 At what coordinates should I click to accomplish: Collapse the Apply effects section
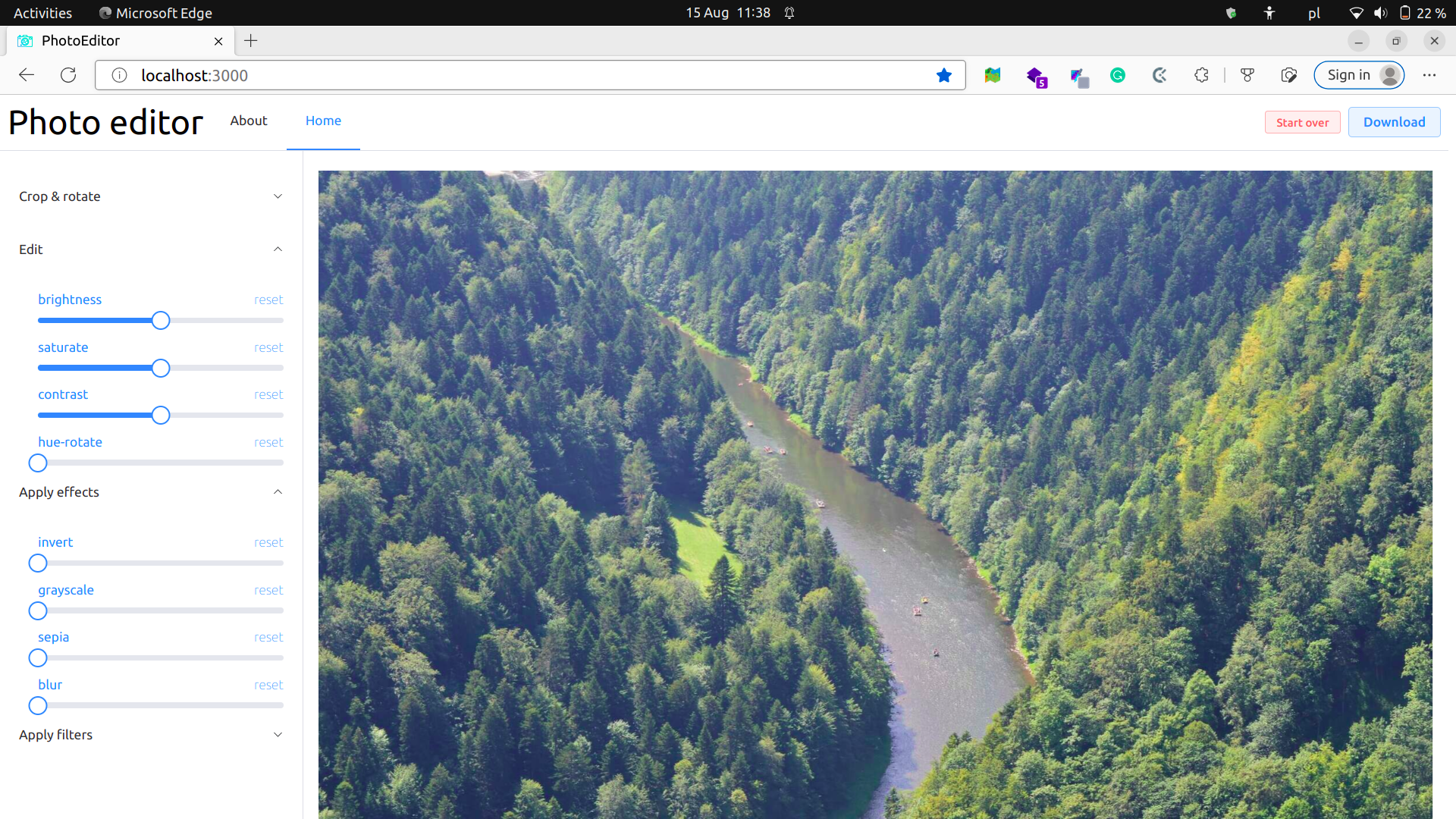tap(278, 492)
